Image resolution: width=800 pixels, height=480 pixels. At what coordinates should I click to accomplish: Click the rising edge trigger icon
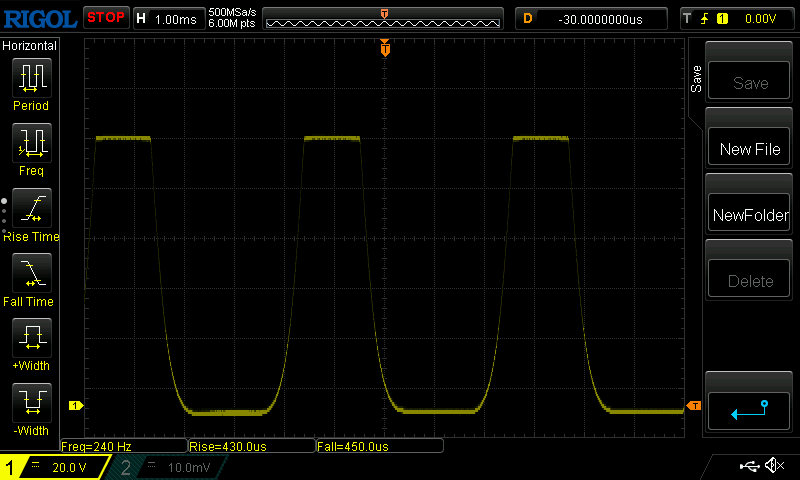705,19
